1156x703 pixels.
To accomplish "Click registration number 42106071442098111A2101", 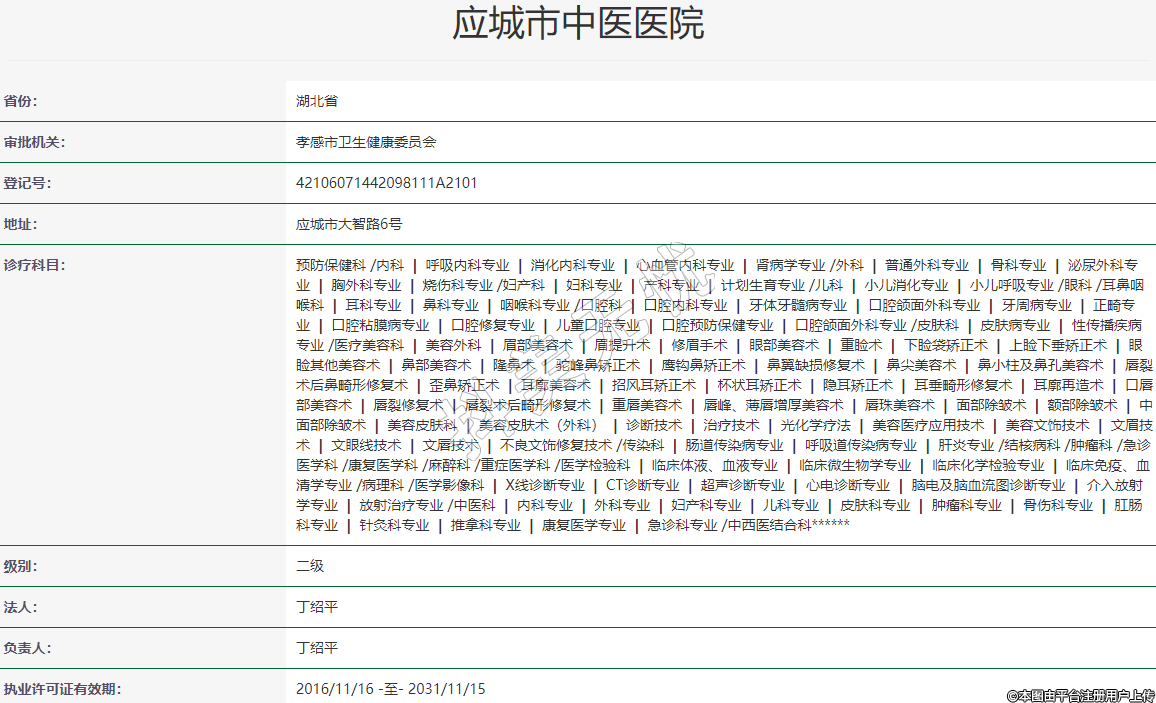I will click(387, 183).
